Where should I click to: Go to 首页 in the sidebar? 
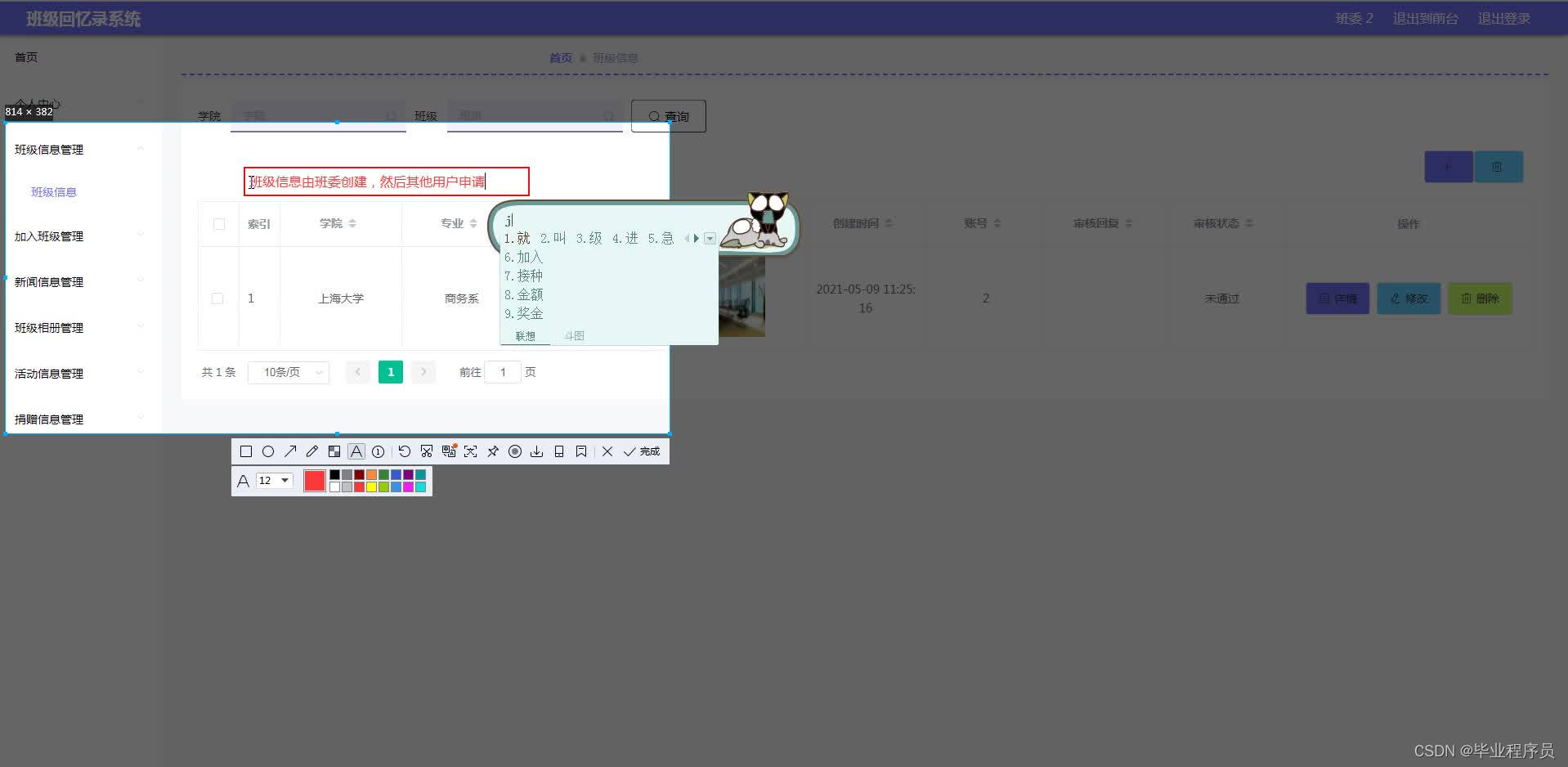tap(26, 57)
